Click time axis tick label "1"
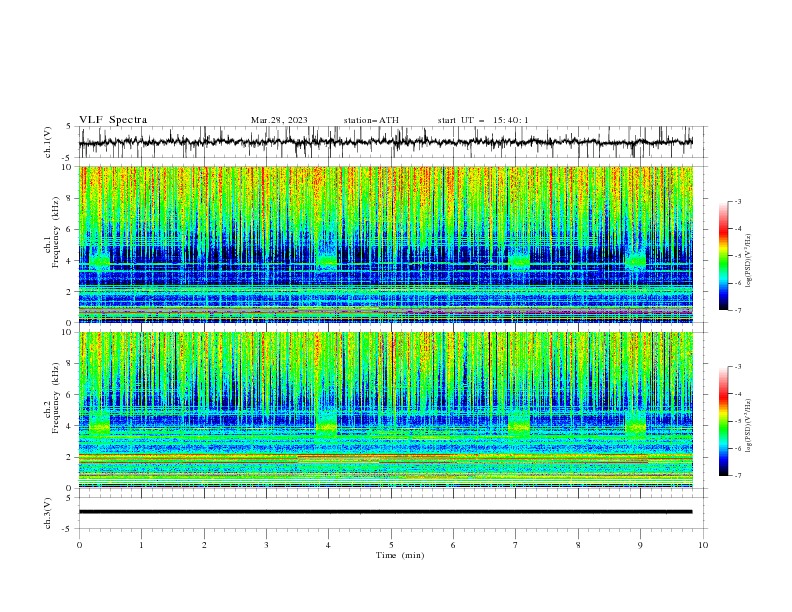The height and width of the screenshot is (612, 792). tap(141, 545)
